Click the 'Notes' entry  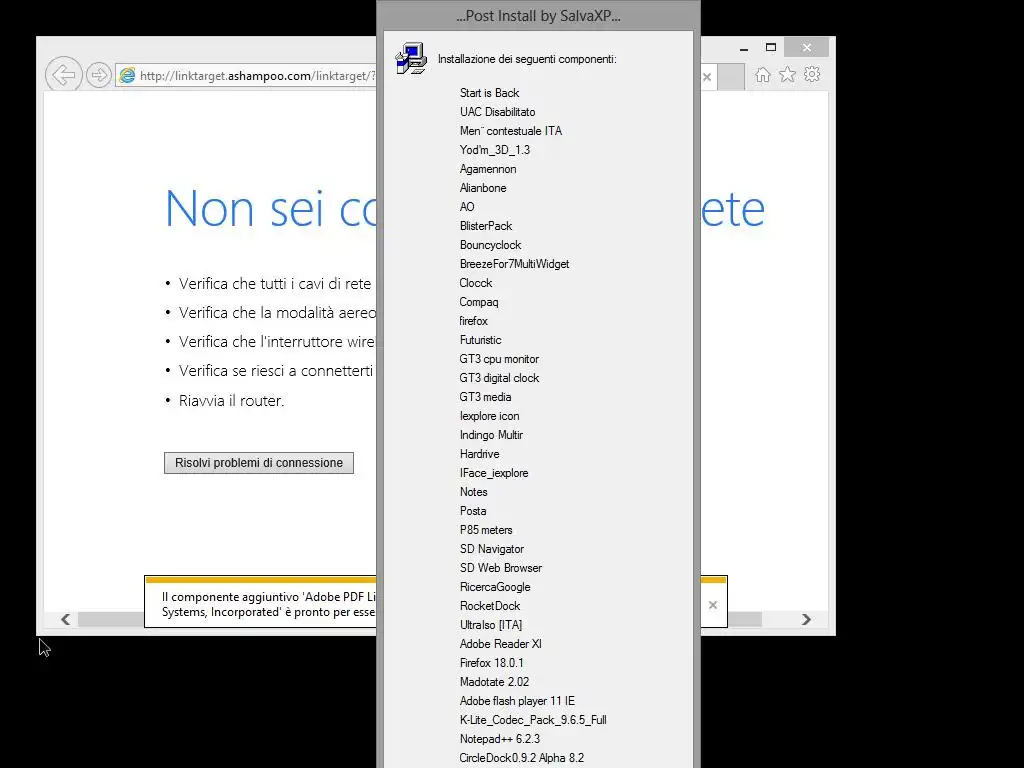(x=473, y=492)
